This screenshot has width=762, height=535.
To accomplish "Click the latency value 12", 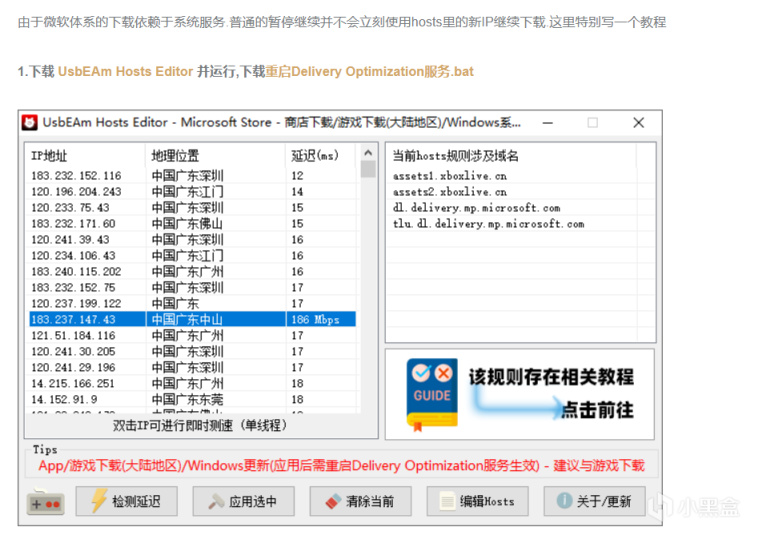I will 297,175.
